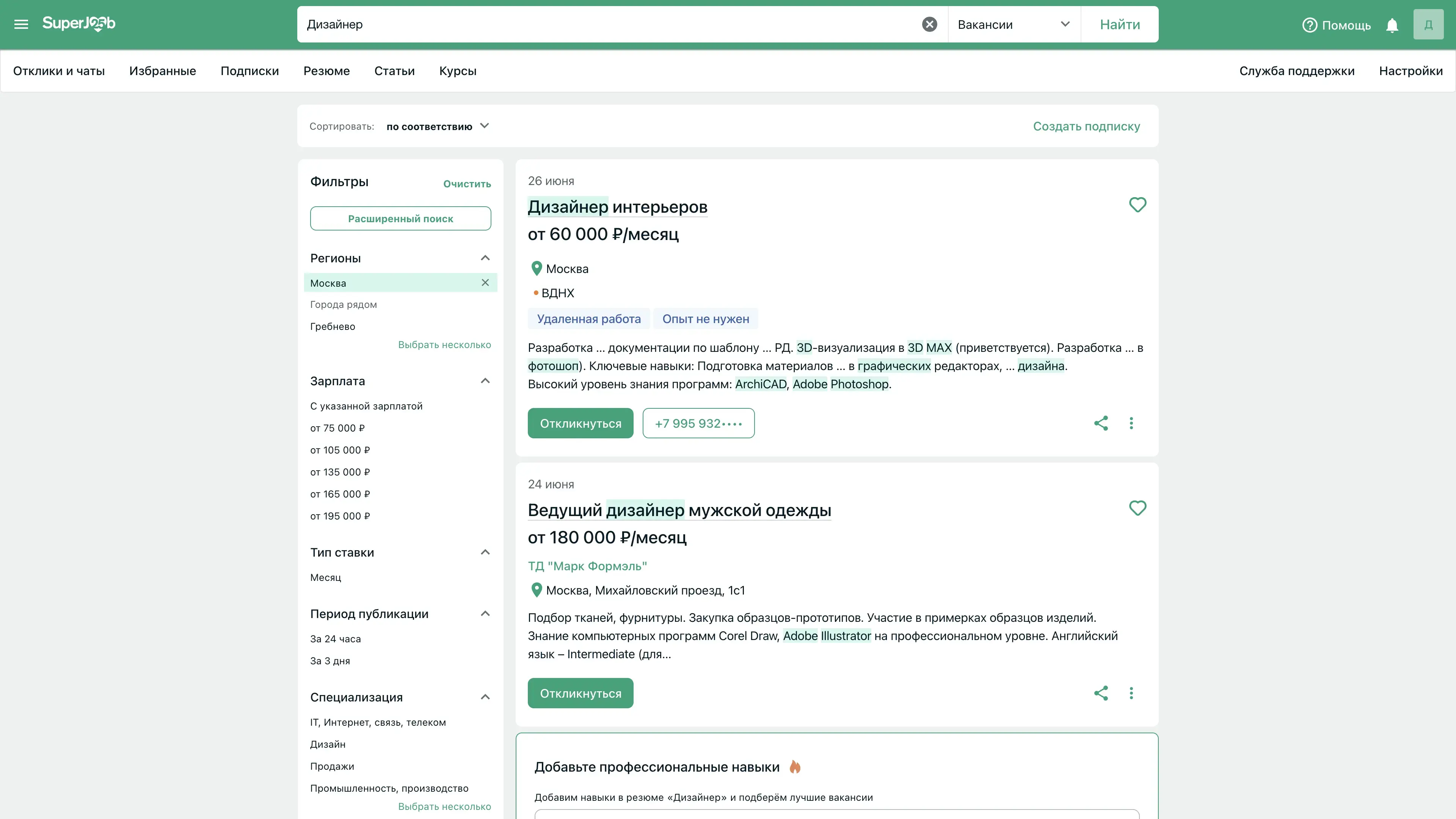The width and height of the screenshot is (1456, 819).
Task: Favorite the Ведущий дизайнер мужской одежды vacancy
Action: (x=1137, y=508)
